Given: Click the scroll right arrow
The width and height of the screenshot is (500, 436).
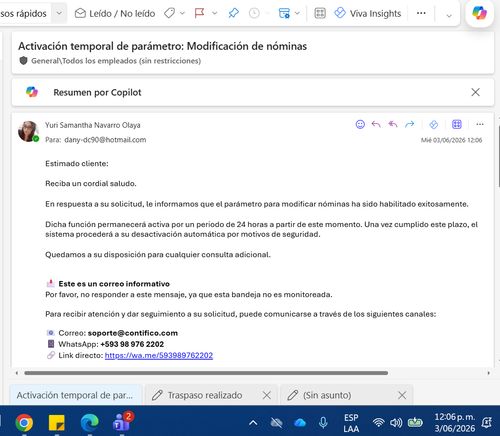Looking at the screenshot, I should pyautogui.click(x=488, y=373).
